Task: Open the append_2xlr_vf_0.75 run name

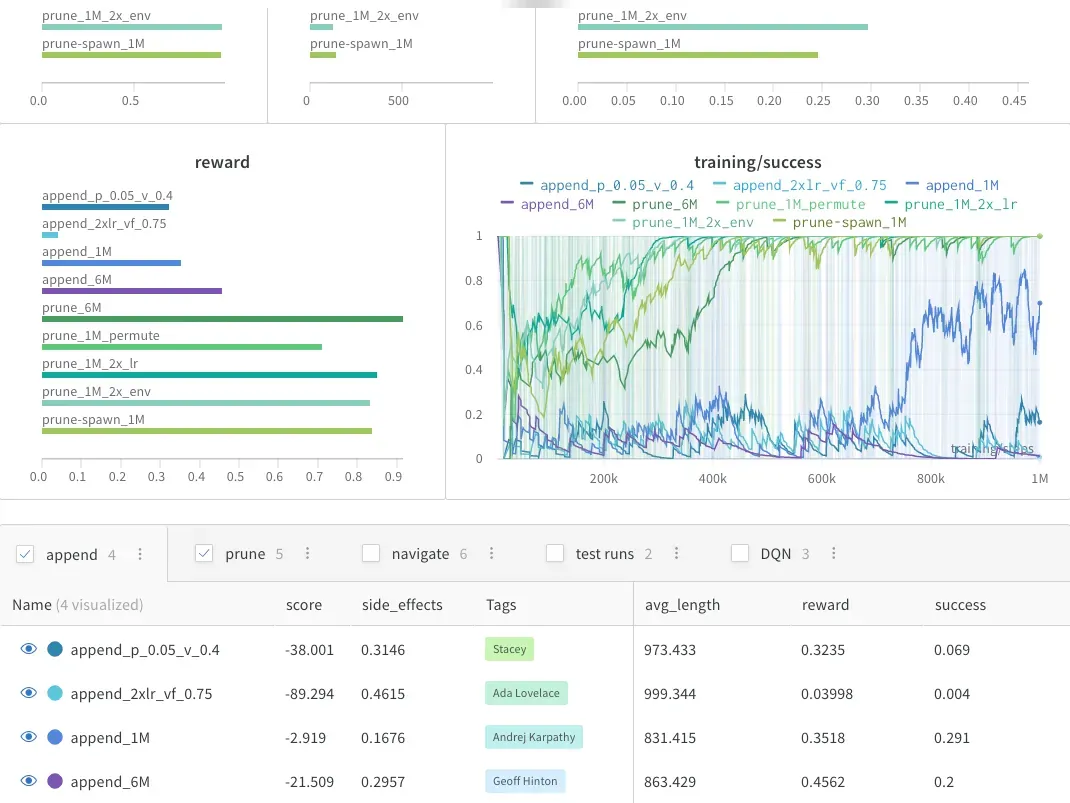Action: [x=141, y=694]
